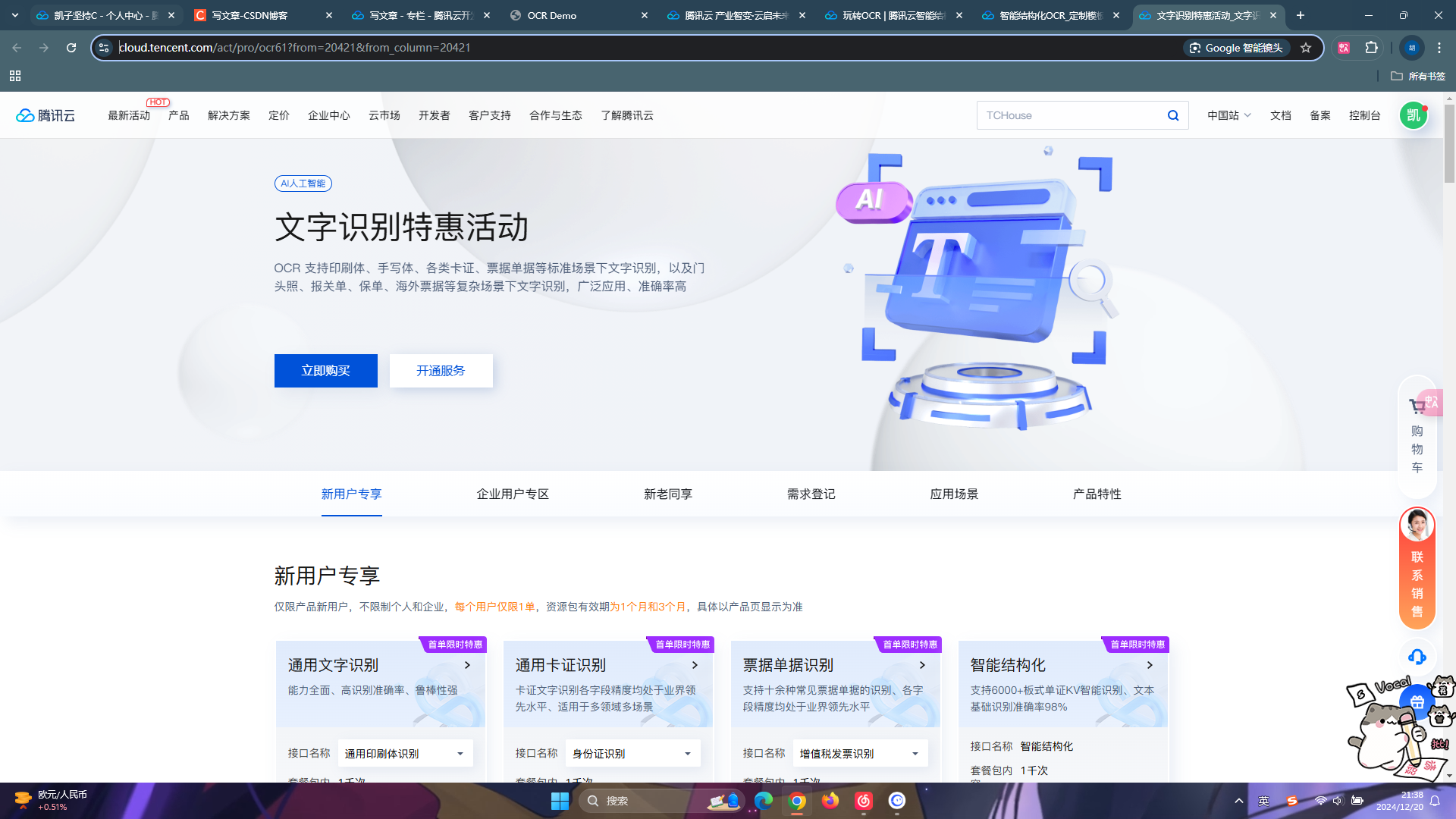Open the 所有书签 bookmarks folder

coord(1418,76)
